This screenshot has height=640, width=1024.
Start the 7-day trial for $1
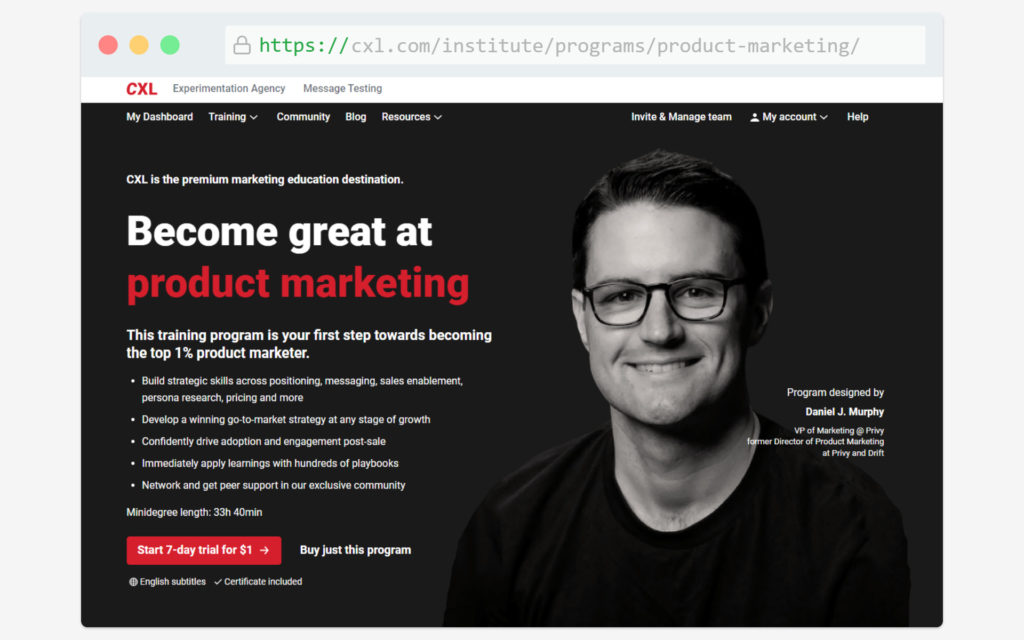204,551
